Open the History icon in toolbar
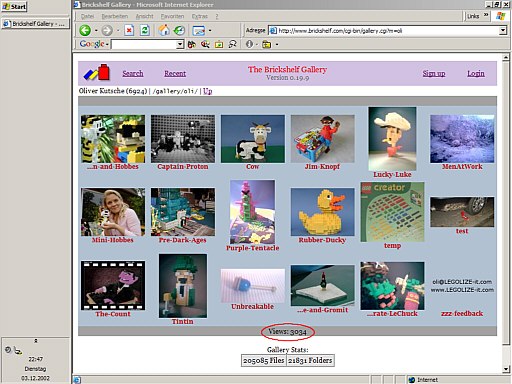The width and height of the screenshot is (512, 384). tap(179, 30)
